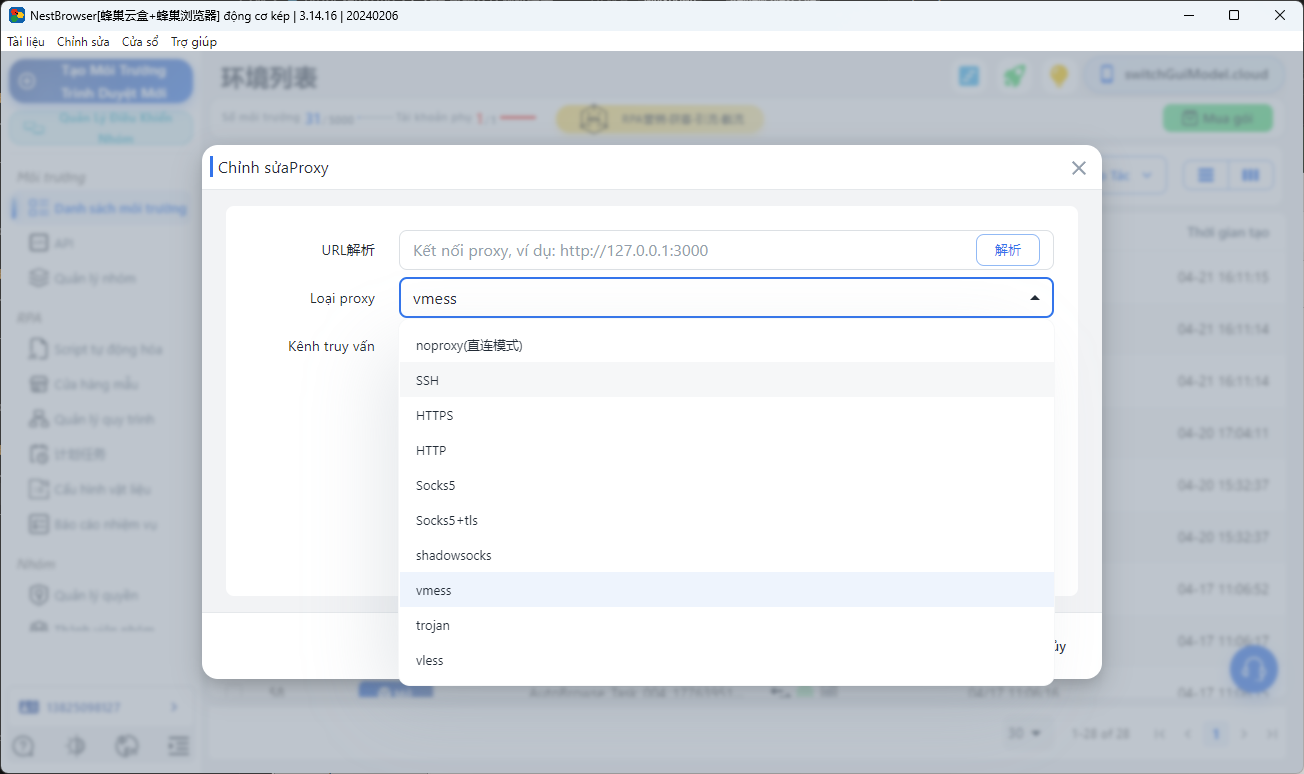Click the yellow lightbulb icon
The image size is (1304, 774).
[1059, 76]
